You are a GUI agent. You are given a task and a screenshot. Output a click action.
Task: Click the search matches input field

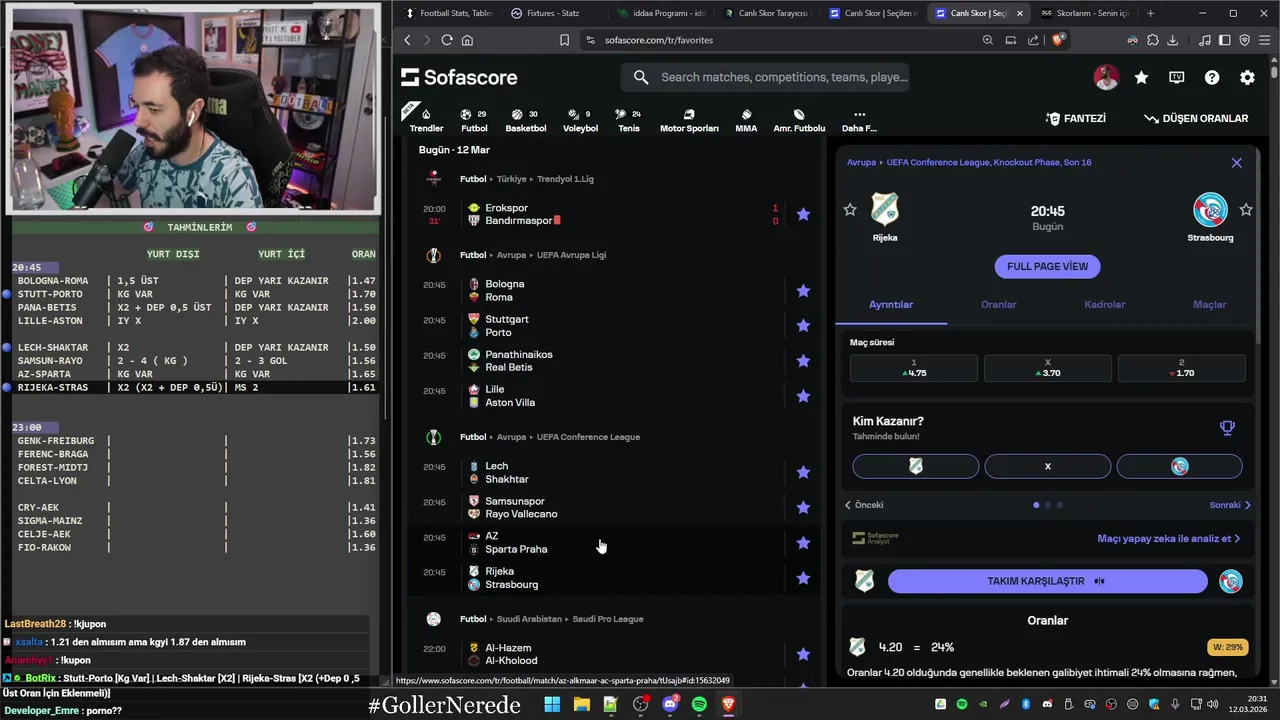pyautogui.click(x=765, y=77)
